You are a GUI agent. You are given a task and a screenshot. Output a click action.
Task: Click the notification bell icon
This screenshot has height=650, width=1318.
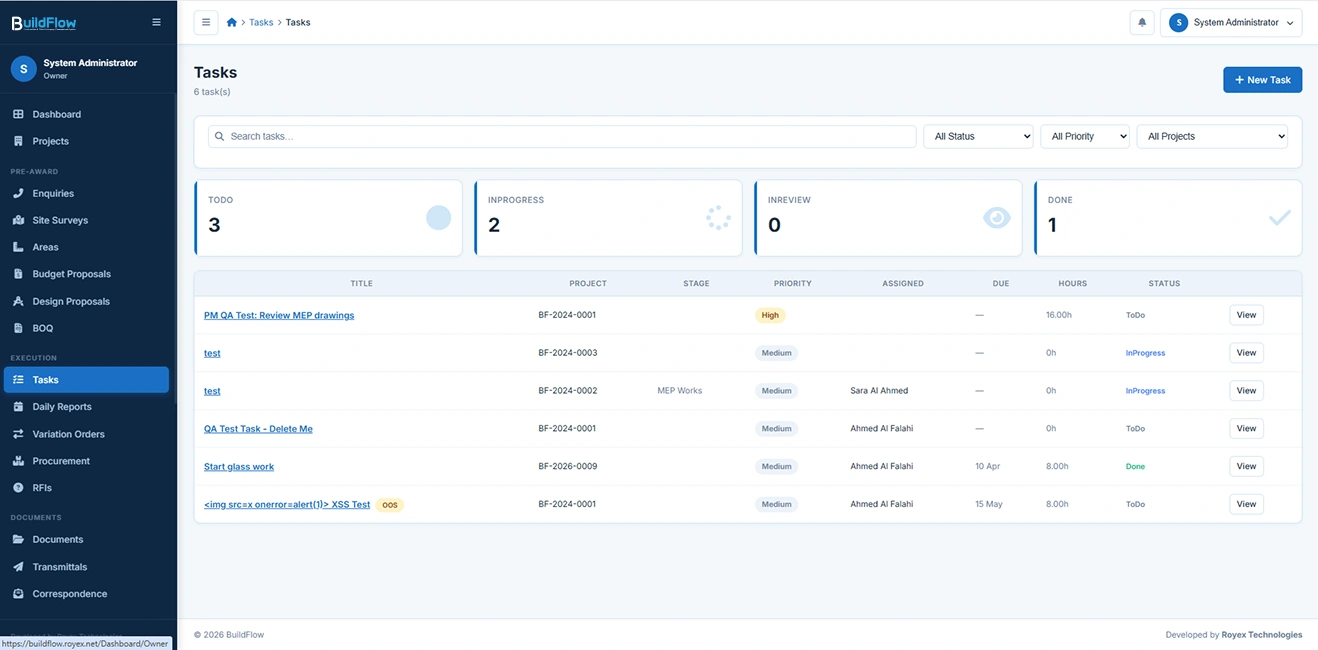1141,22
